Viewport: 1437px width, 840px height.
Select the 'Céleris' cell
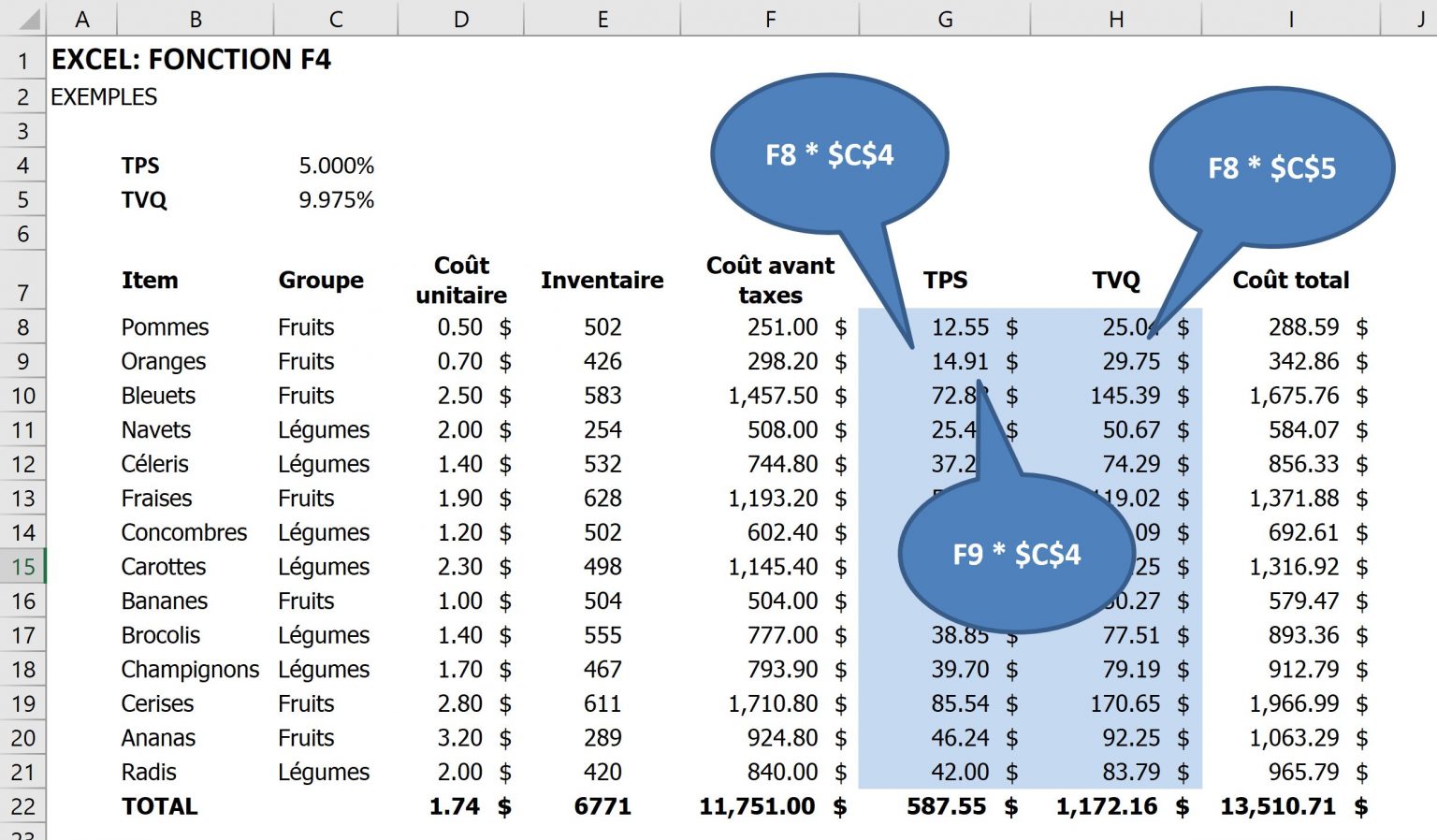[196, 464]
